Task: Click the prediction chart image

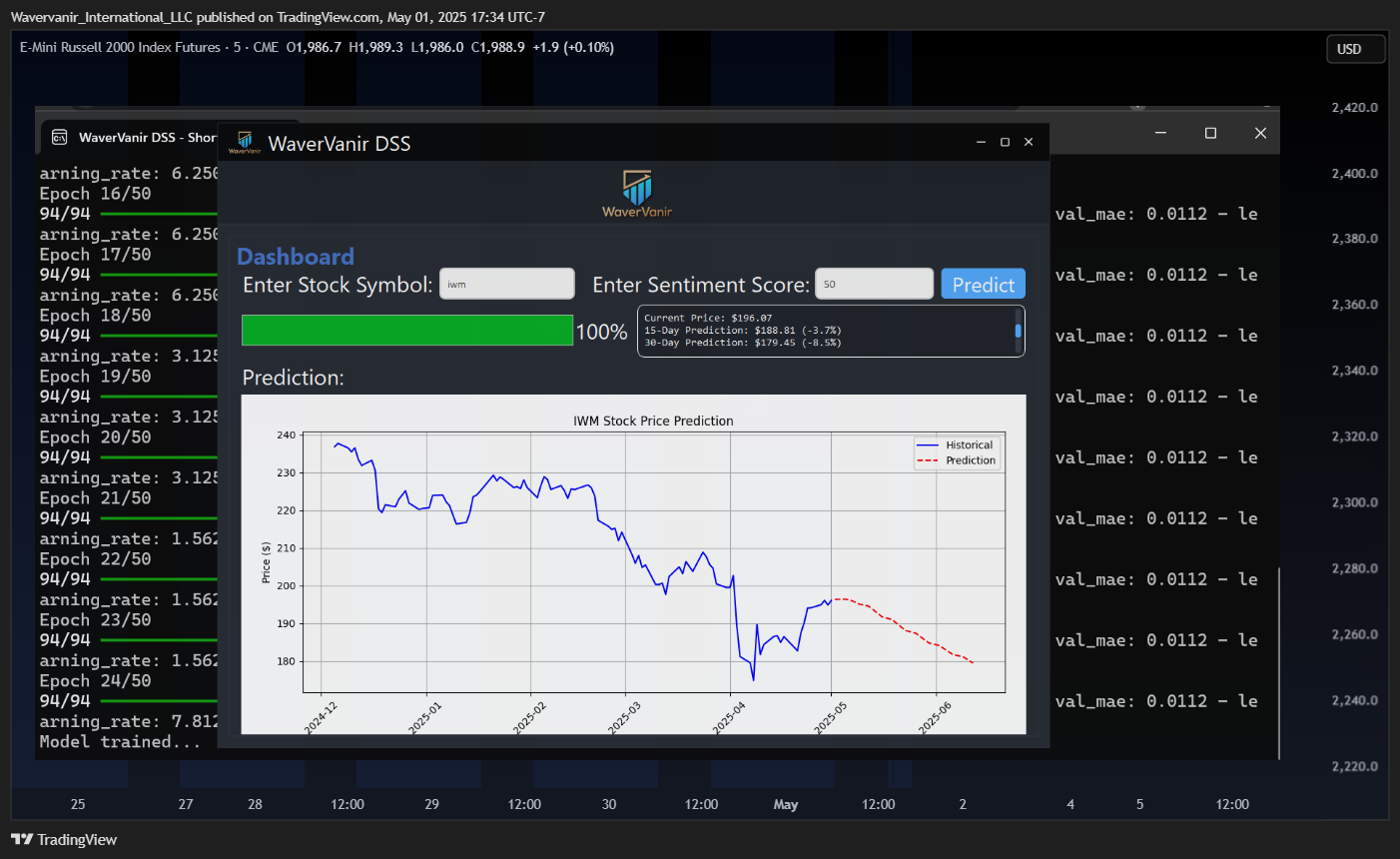Action: point(633,564)
